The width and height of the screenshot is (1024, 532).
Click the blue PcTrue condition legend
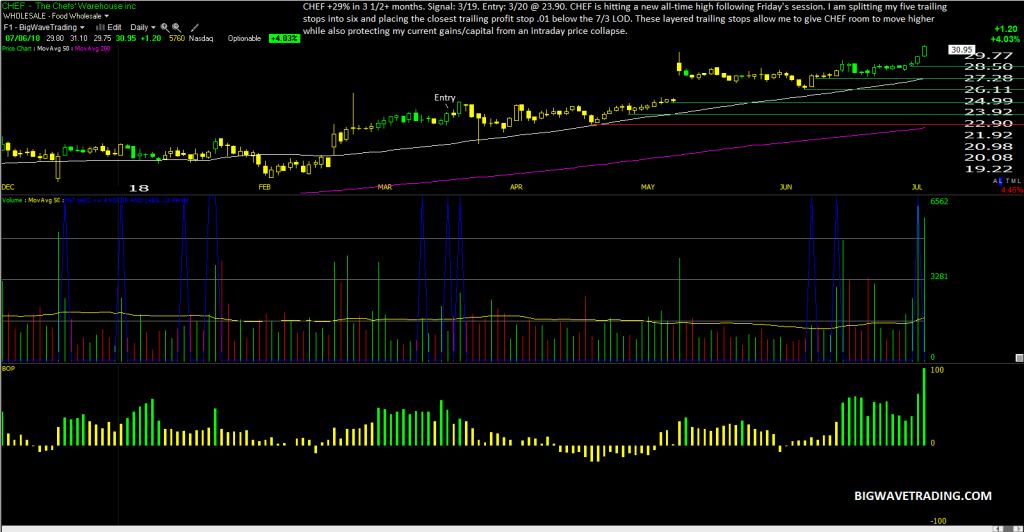pyautogui.click(x=127, y=200)
